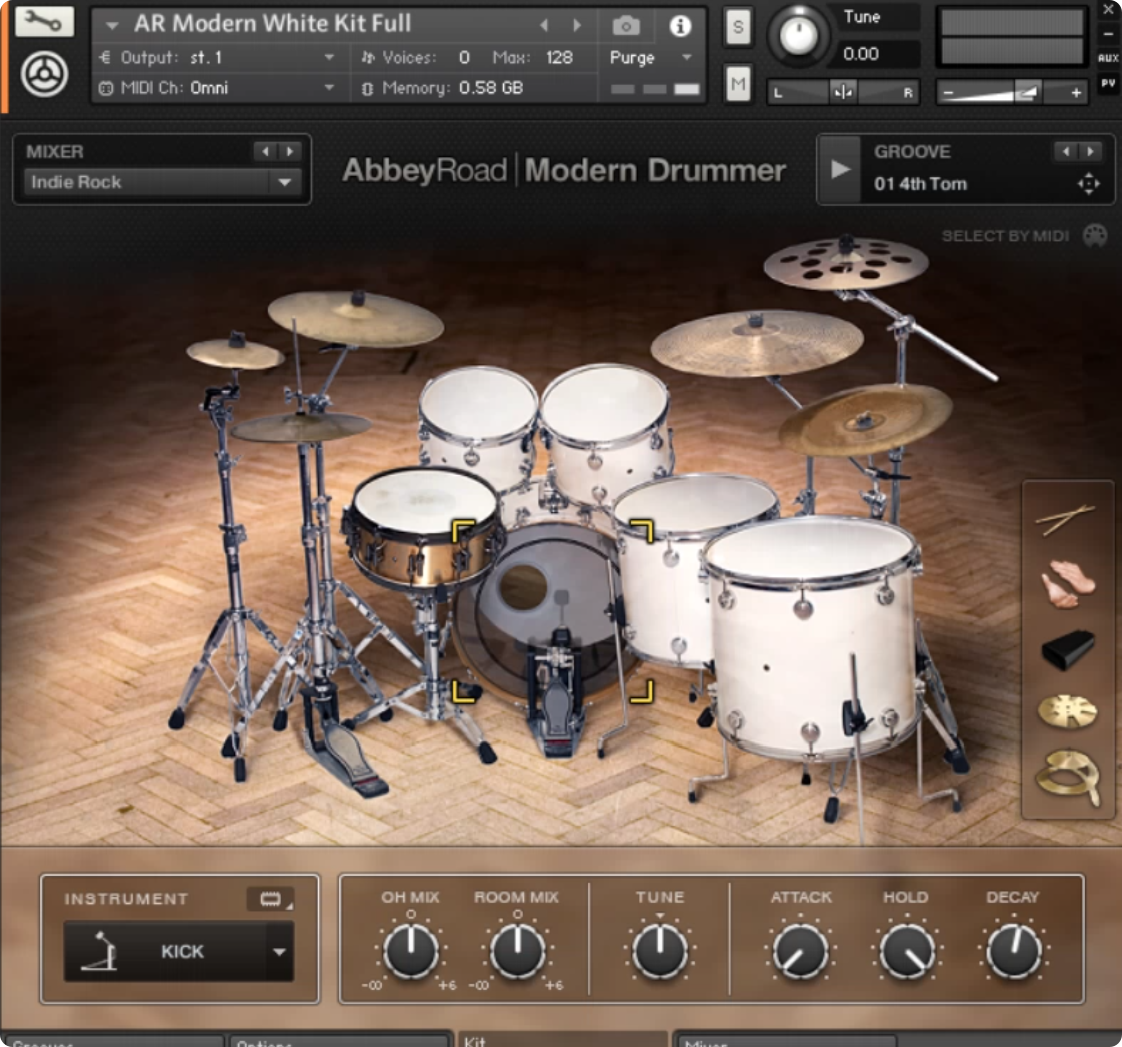Select the cowbell percussion icon

1068,649
